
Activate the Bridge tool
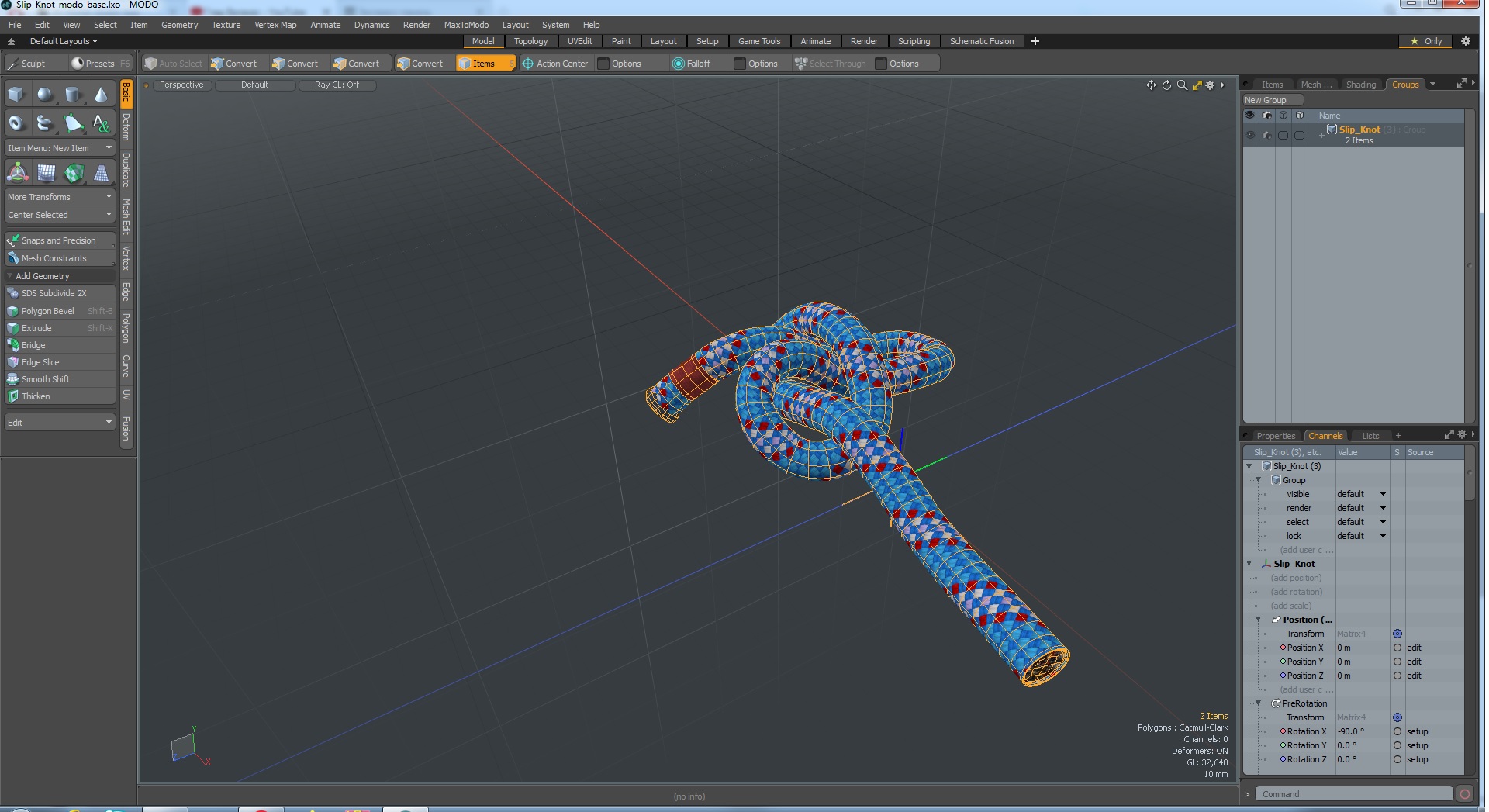[60, 345]
